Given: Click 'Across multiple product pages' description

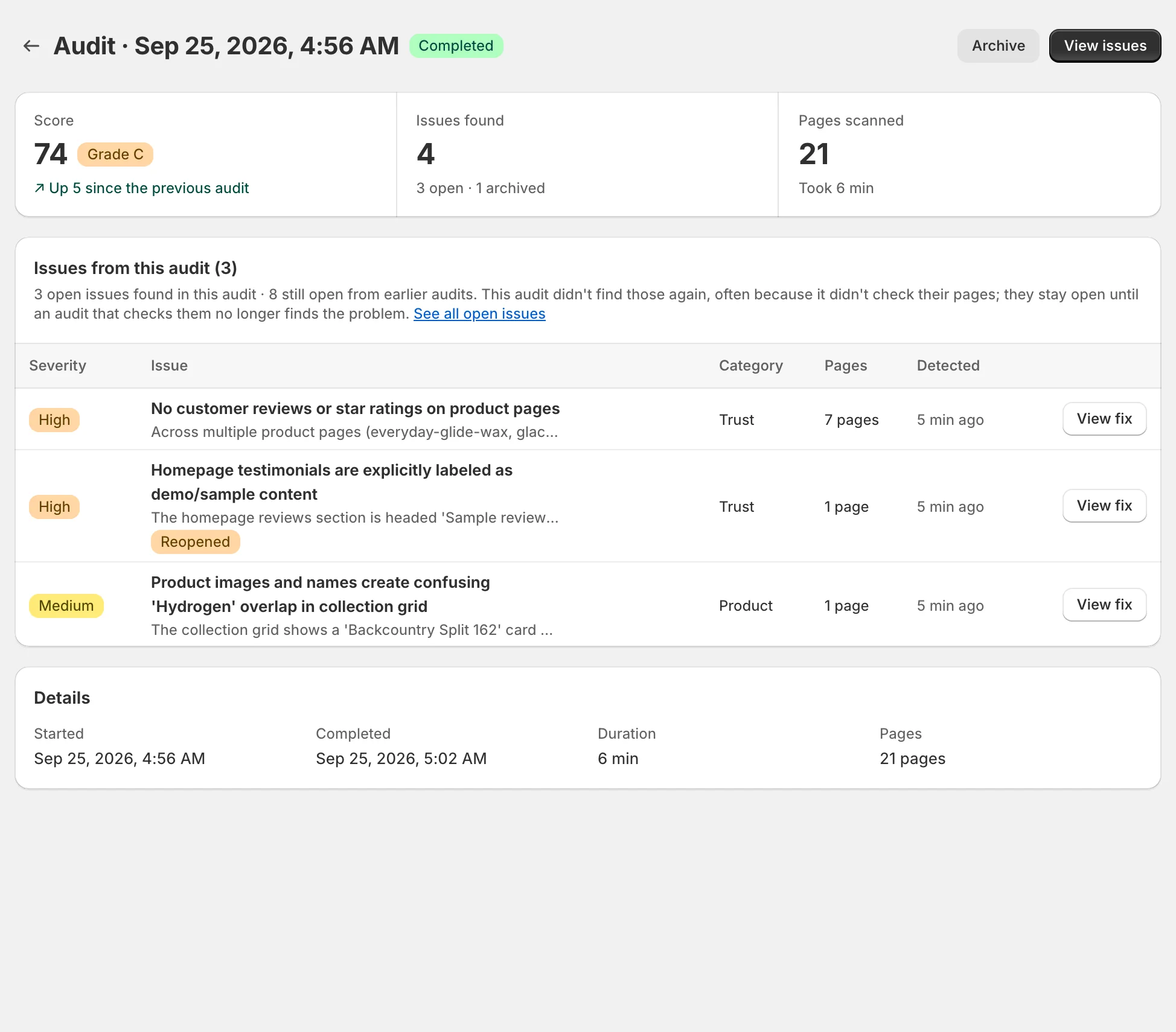Looking at the screenshot, I should pos(354,432).
